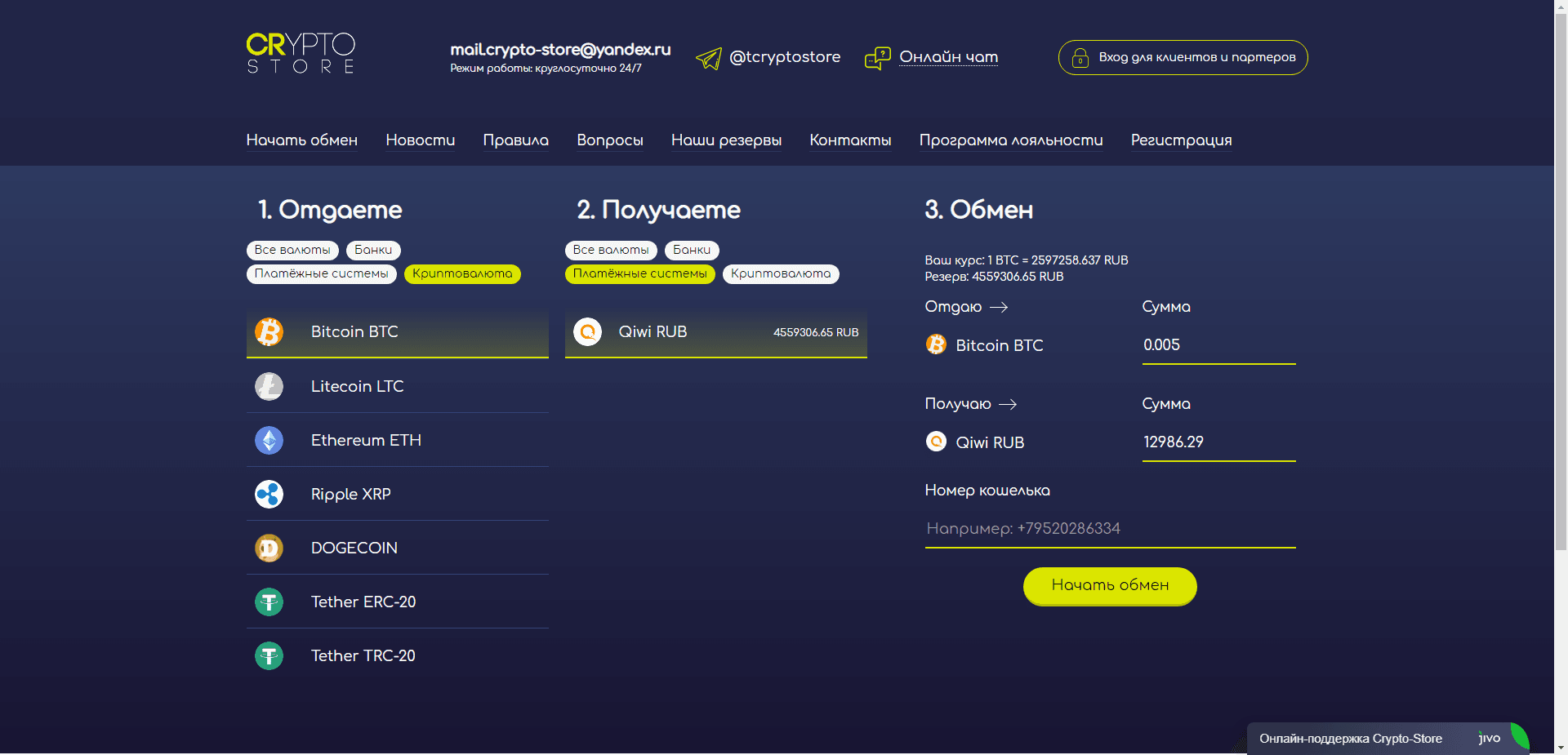Click the lock icon in login button
1568x755 pixels.
1080,58
